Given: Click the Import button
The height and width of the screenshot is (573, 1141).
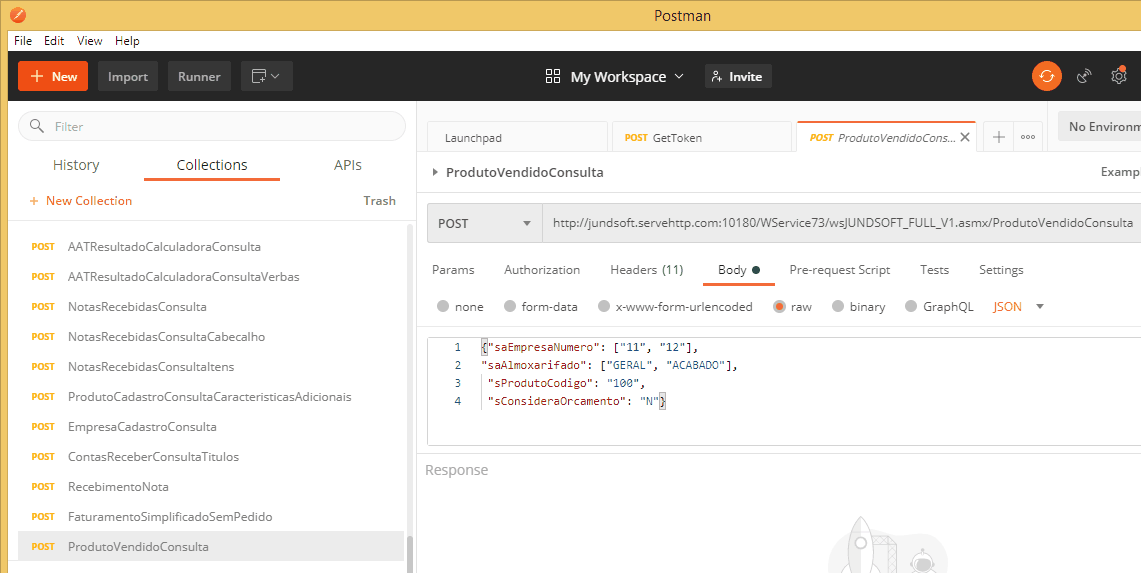Looking at the screenshot, I should (x=128, y=76).
